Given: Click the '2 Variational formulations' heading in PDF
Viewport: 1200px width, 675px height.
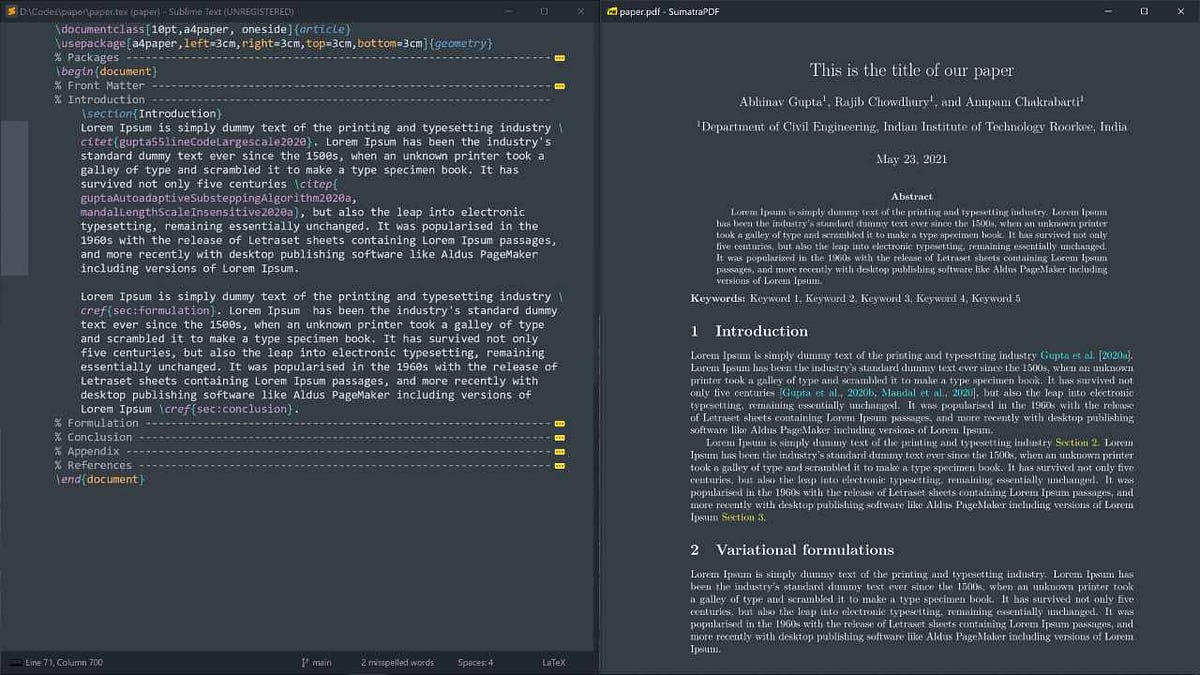Looking at the screenshot, I should tap(792, 550).
